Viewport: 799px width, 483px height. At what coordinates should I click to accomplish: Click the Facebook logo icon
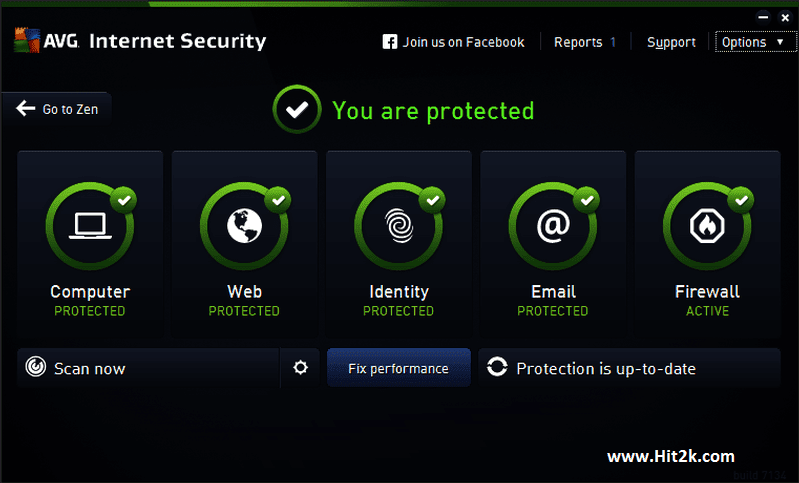tap(390, 42)
